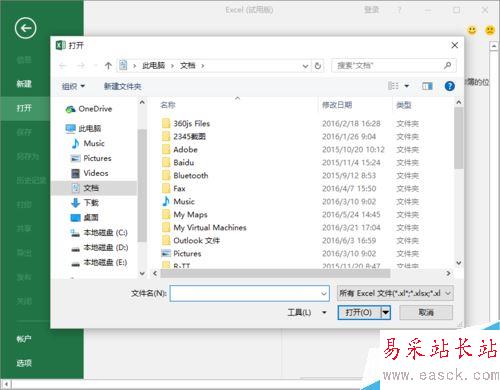Viewport: 500px width, 390px height.
Task: Select 帐户 in the Excel backstage menu
Action: pyautogui.click(x=24, y=339)
